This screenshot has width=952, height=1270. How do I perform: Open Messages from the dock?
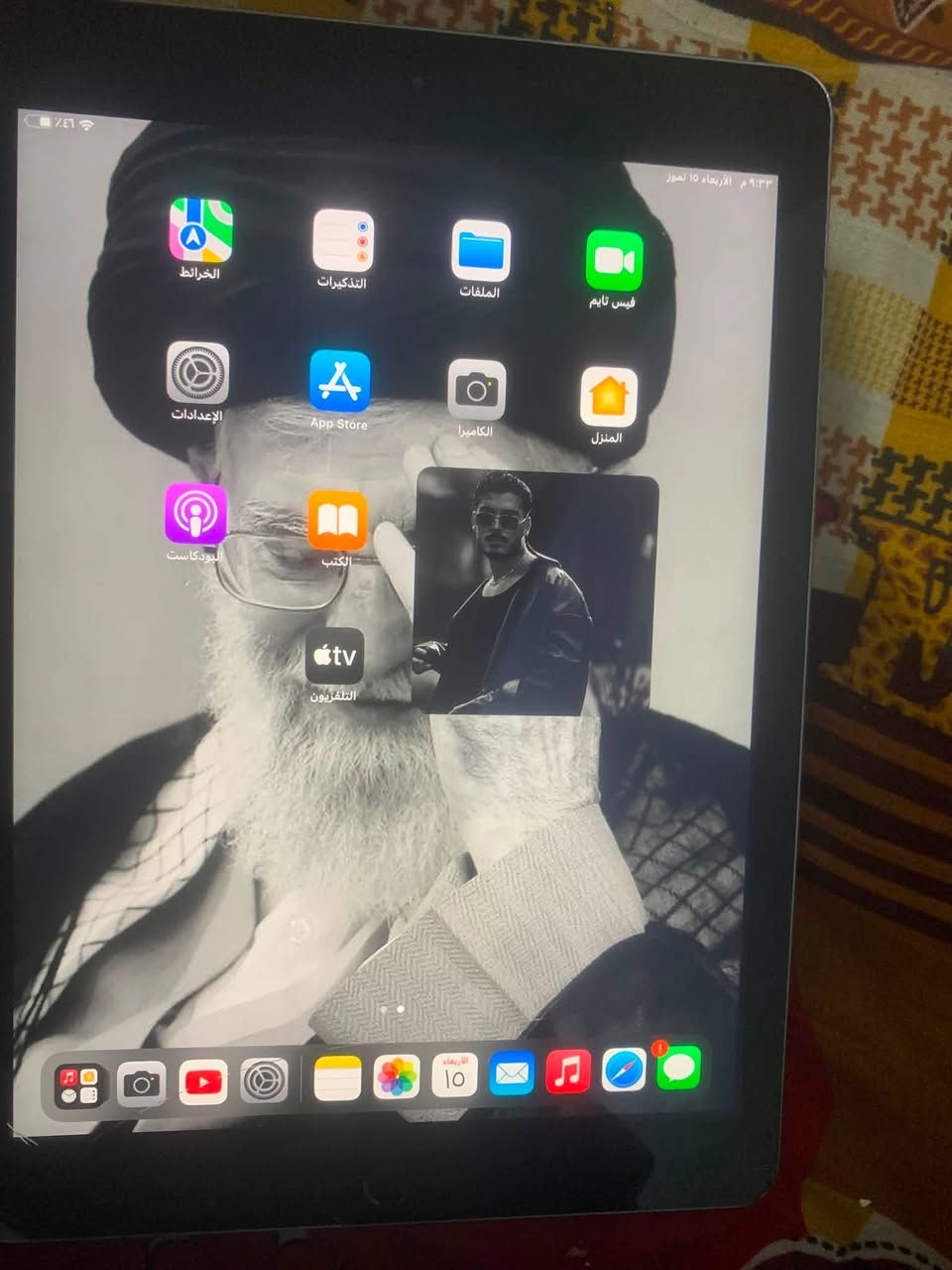click(x=679, y=1070)
